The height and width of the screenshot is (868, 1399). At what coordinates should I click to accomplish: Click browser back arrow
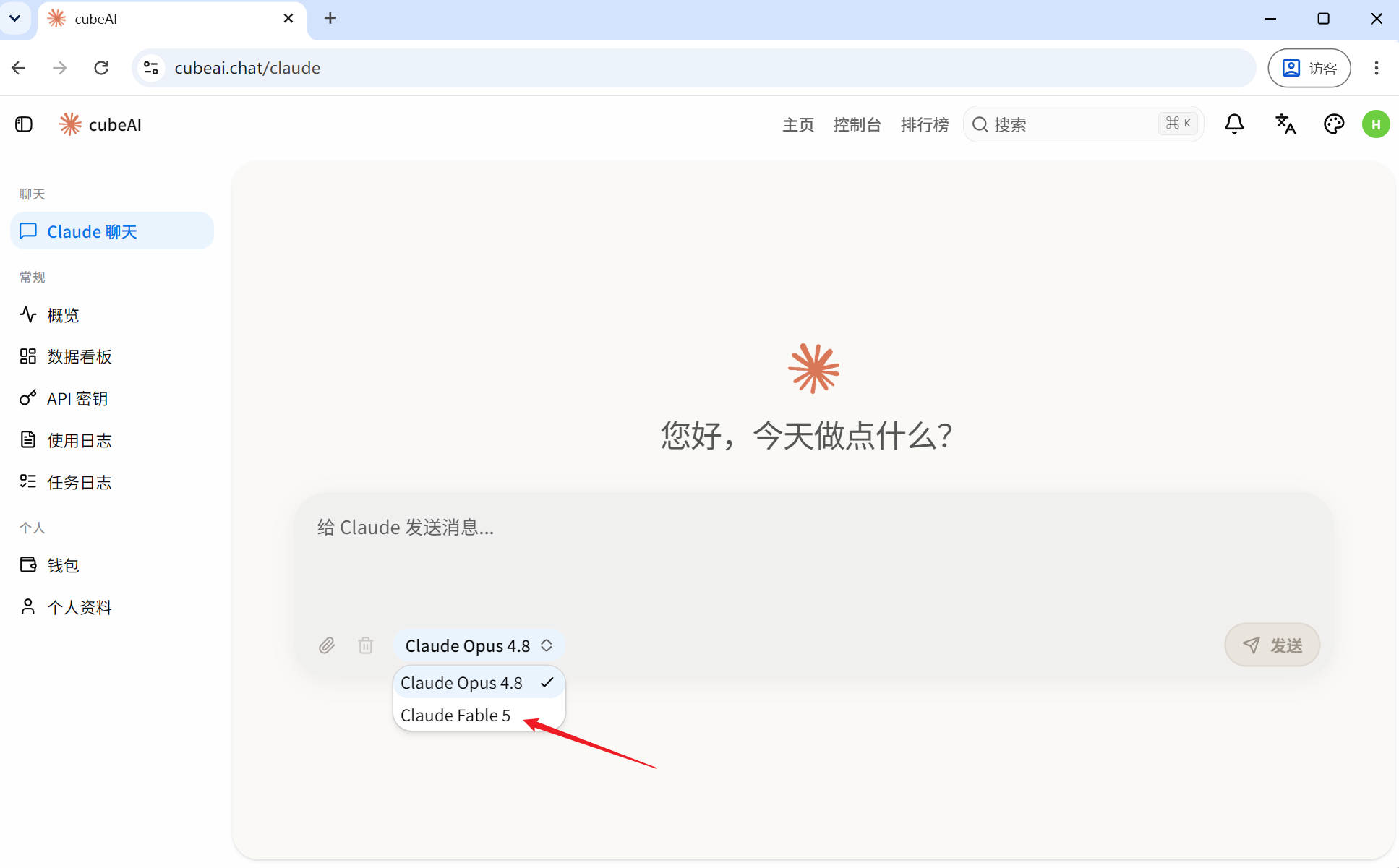19,68
